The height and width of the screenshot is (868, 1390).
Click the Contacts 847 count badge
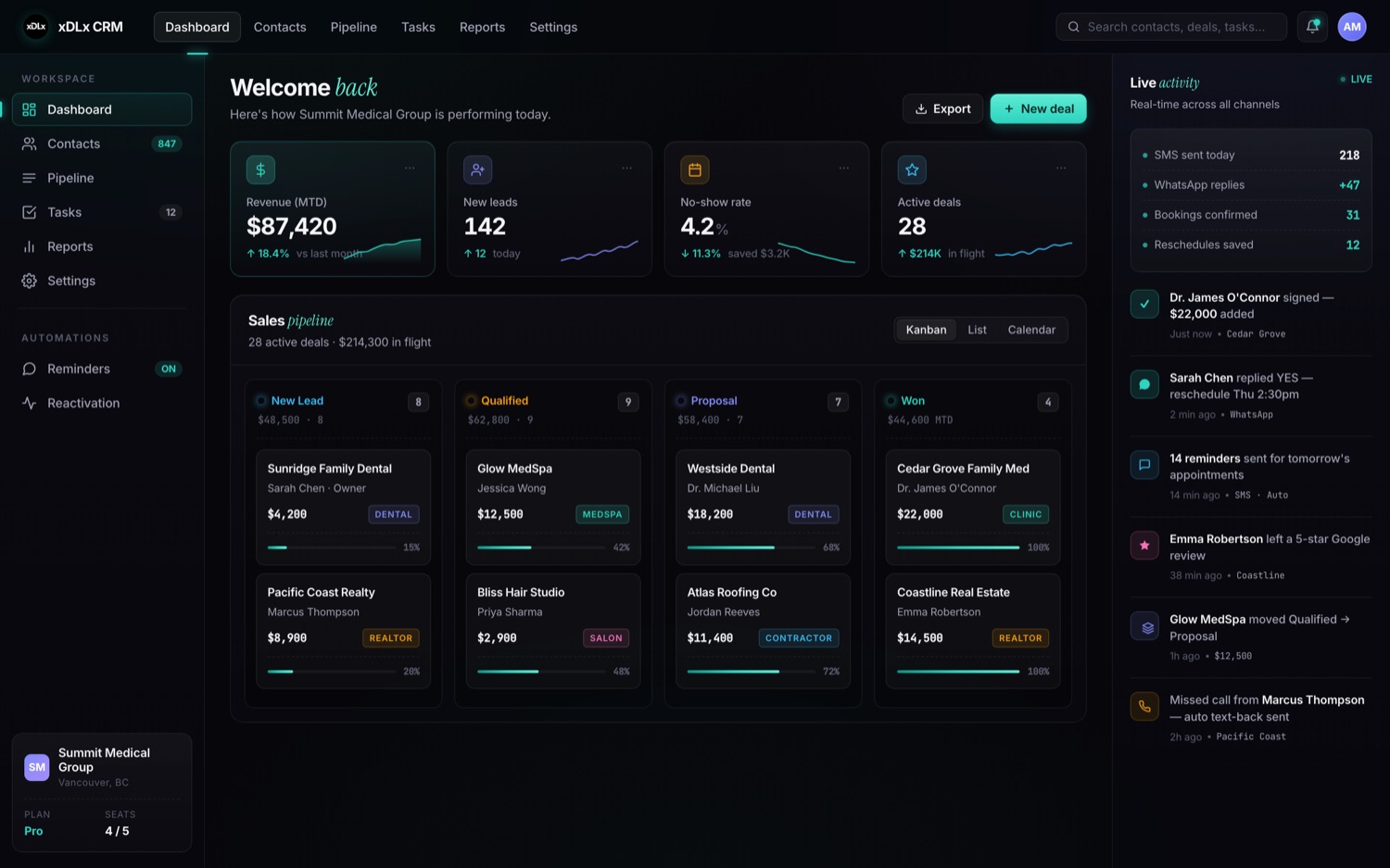coord(167,144)
